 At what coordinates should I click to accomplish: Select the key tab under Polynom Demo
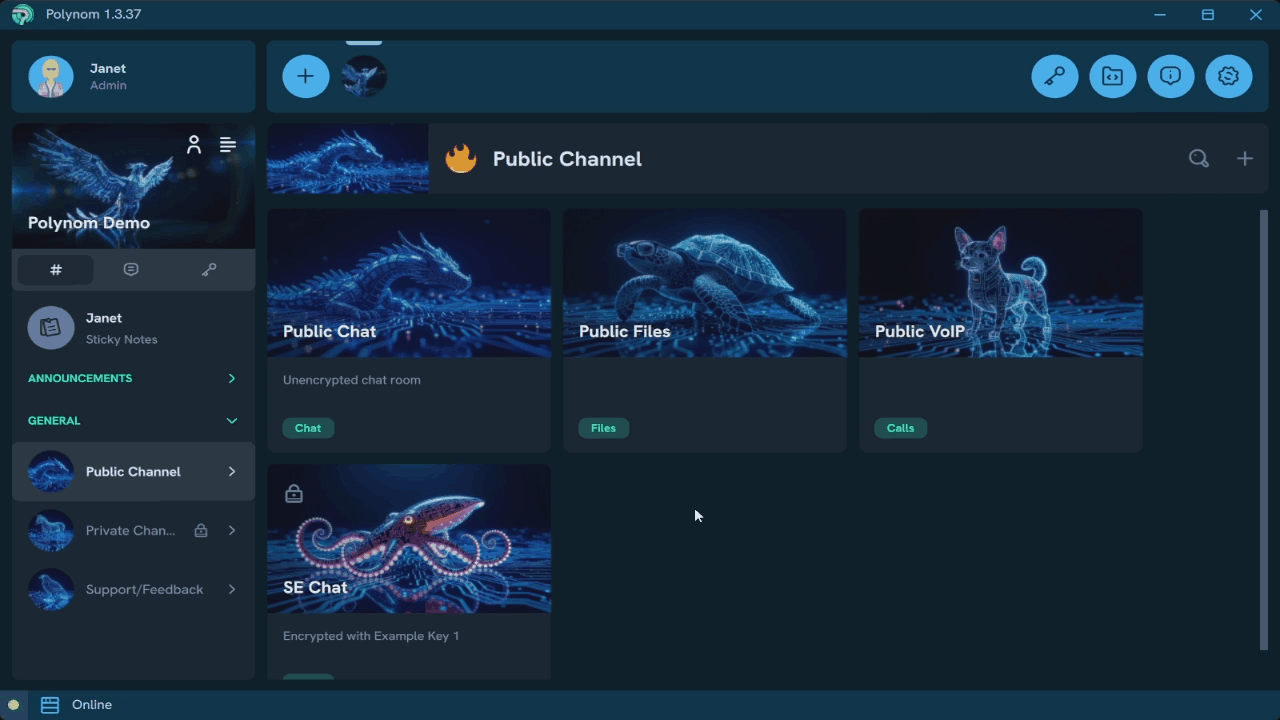point(209,269)
